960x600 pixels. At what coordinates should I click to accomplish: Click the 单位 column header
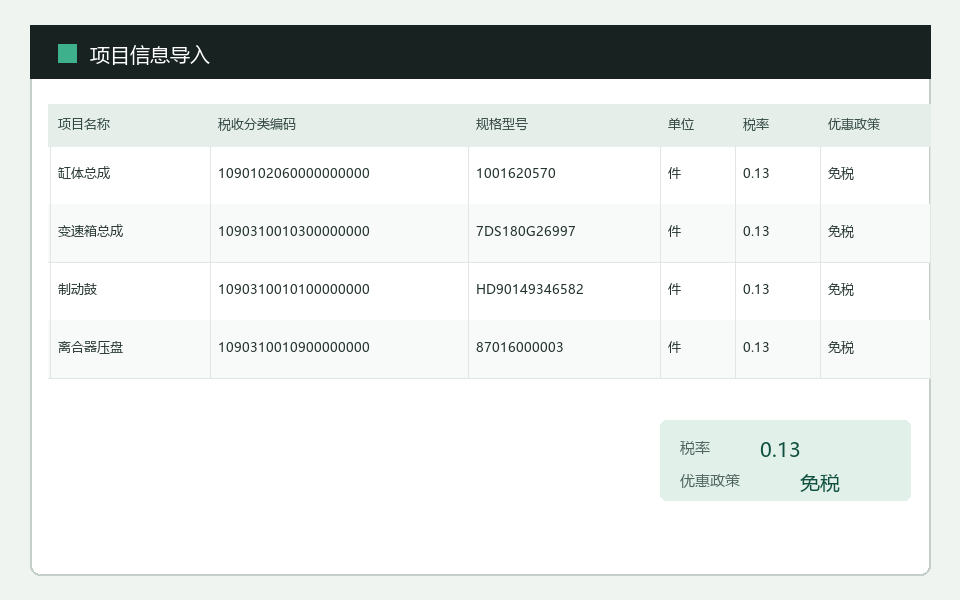pos(681,124)
